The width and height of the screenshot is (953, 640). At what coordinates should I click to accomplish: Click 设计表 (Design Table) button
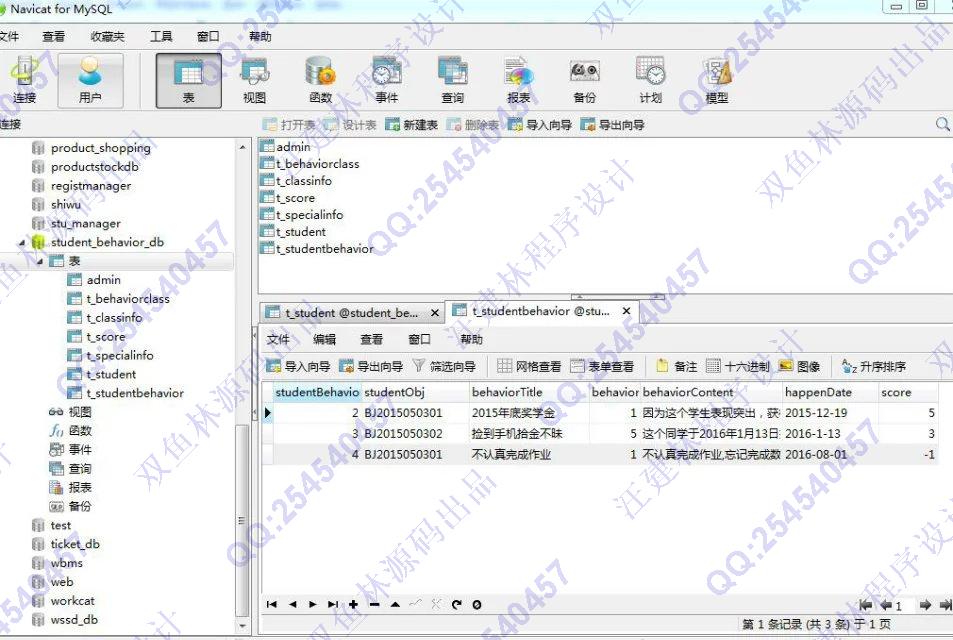350,125
